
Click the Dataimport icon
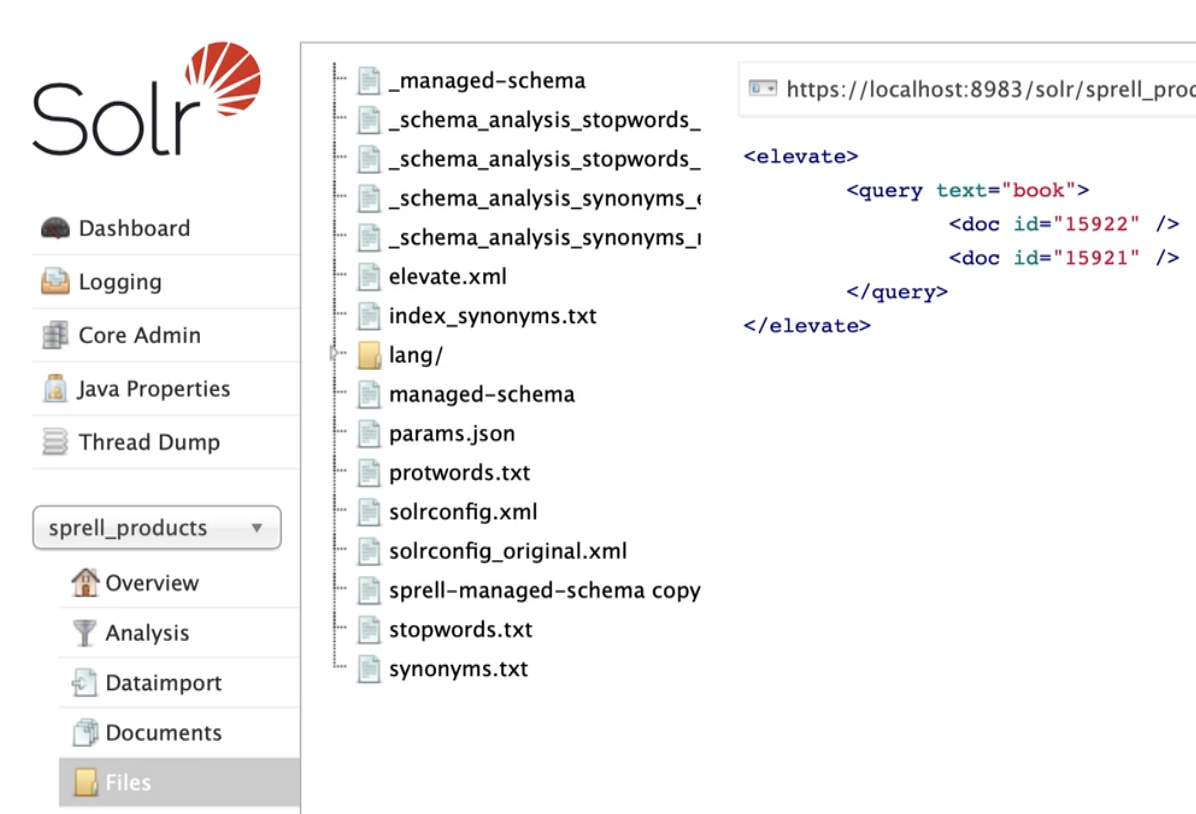click(x=85, y=683)
